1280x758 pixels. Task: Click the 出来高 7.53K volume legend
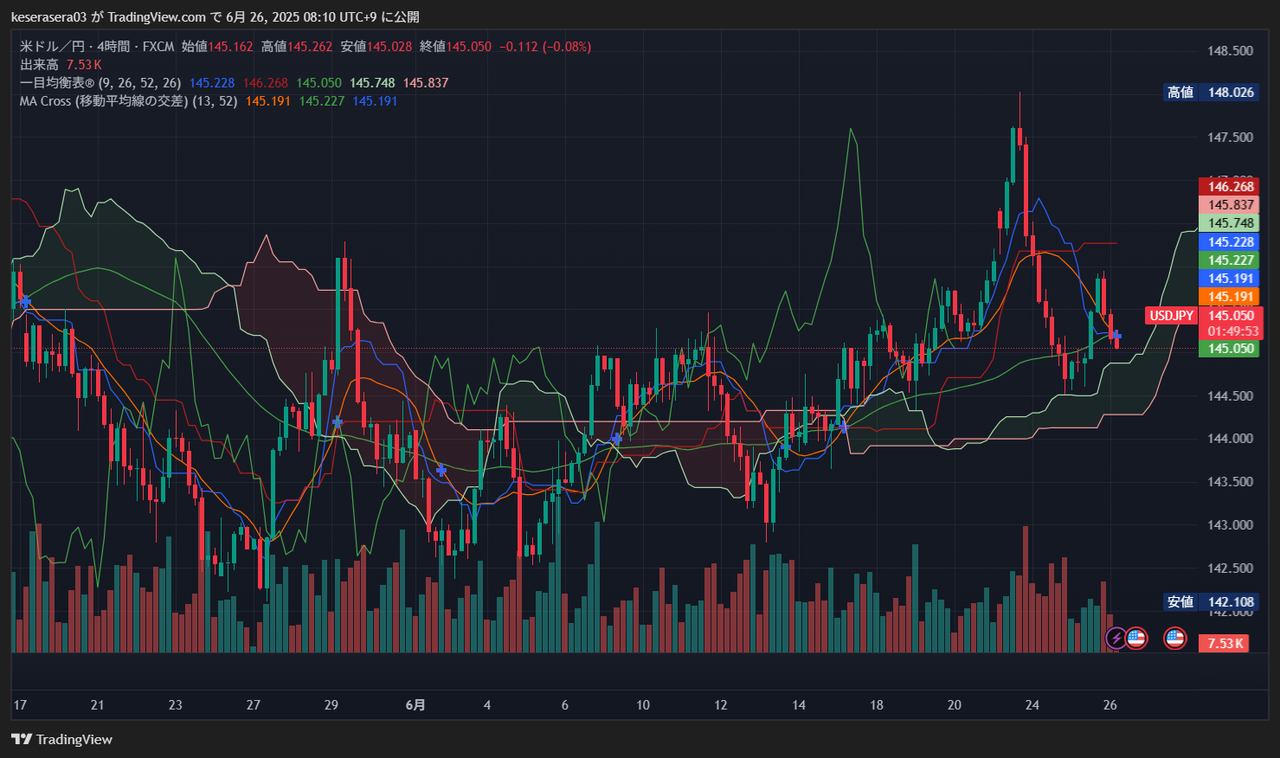point(59,64)
